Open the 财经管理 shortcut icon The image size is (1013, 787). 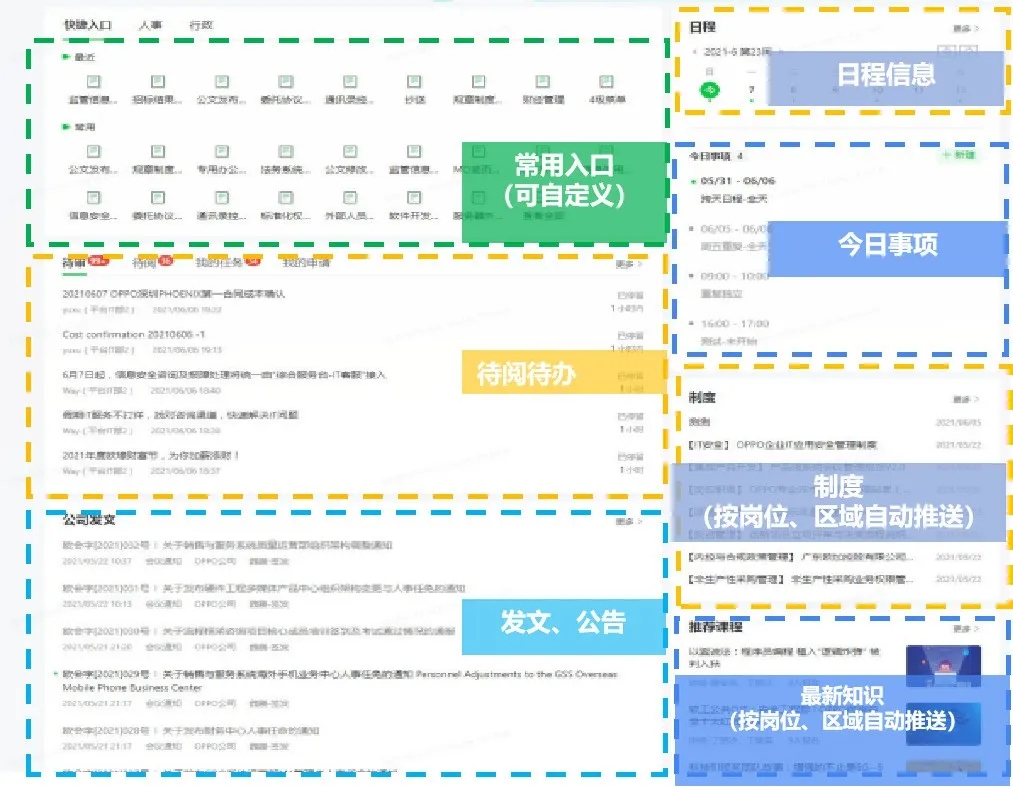click(543, 83)
